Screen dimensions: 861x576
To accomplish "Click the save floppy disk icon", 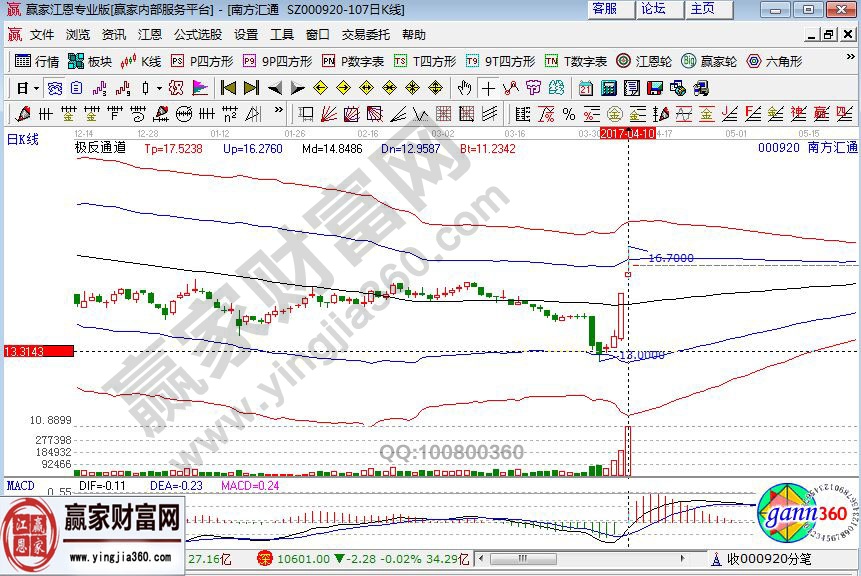I will pos(655,88).
